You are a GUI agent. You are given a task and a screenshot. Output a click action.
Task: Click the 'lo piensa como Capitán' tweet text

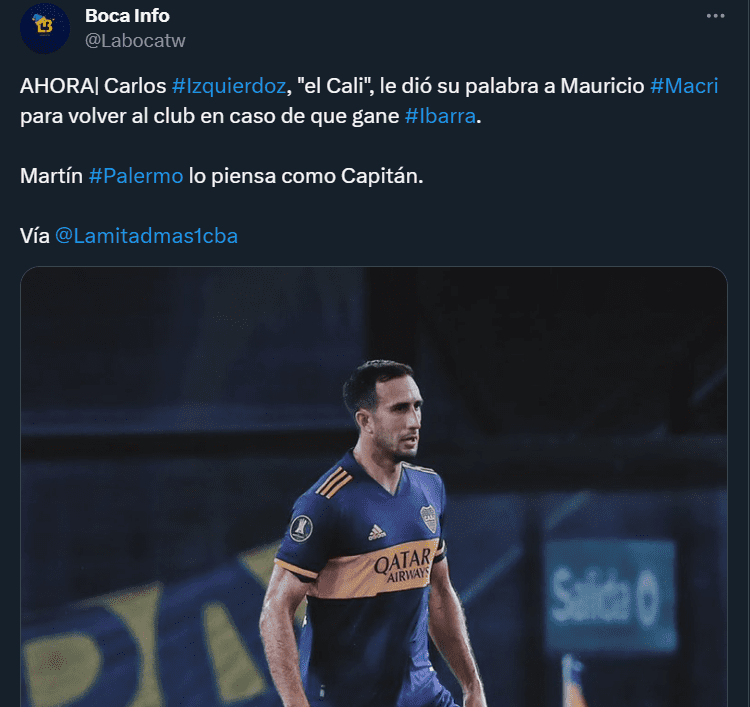click(306, 176)
